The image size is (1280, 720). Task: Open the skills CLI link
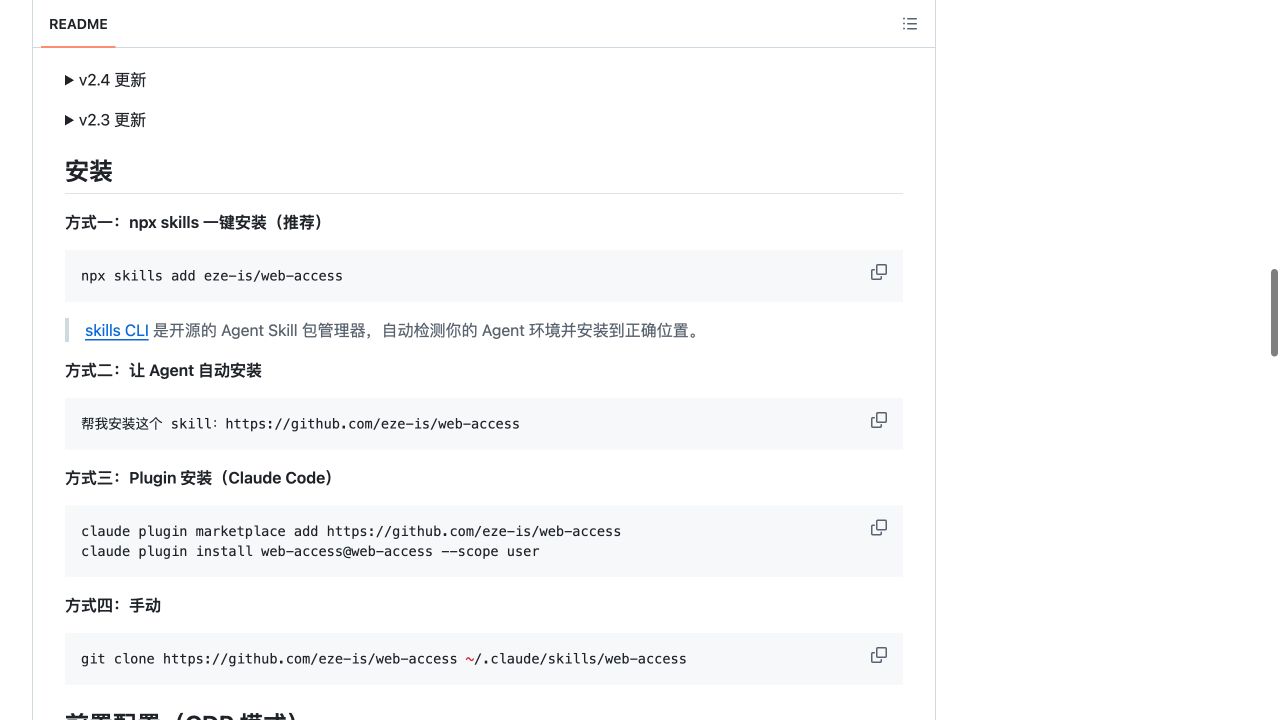[117, 331]
